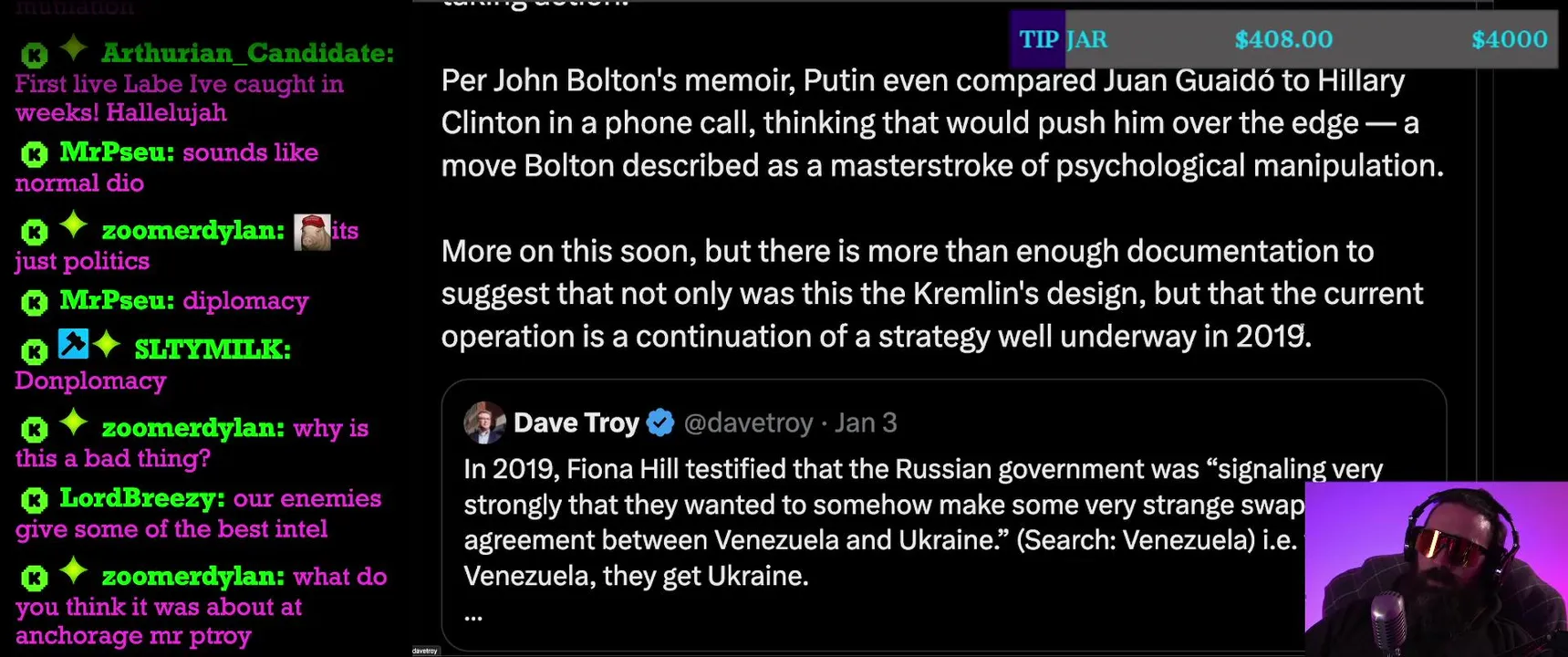Screen dimensions: 1568x657
Task: Open the @davetroy handle link
Action: 748,422
